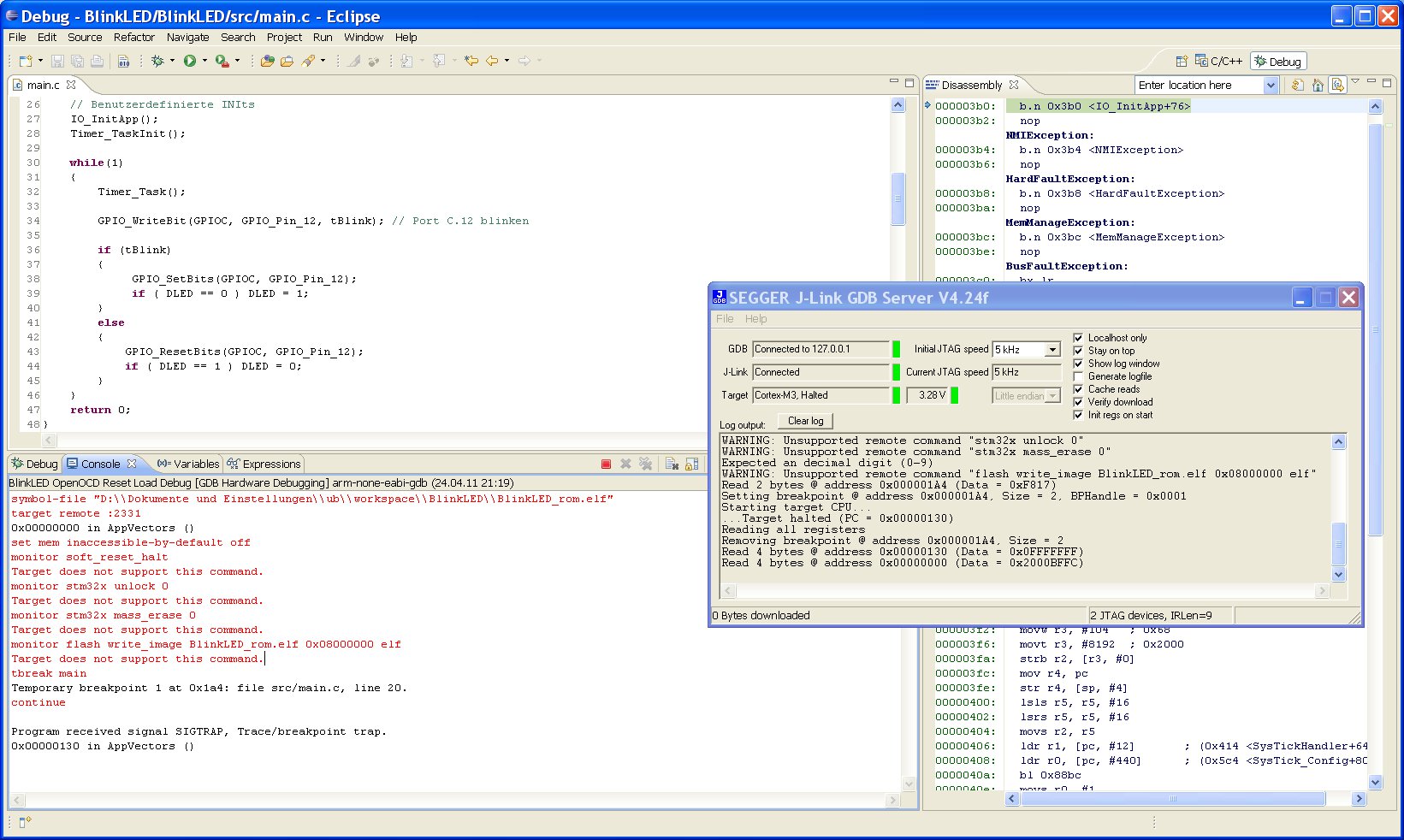This screenshot has width=1404, height=840.
Task: Close the Disassembly view tab
Action: click(x=1014, y=85)
